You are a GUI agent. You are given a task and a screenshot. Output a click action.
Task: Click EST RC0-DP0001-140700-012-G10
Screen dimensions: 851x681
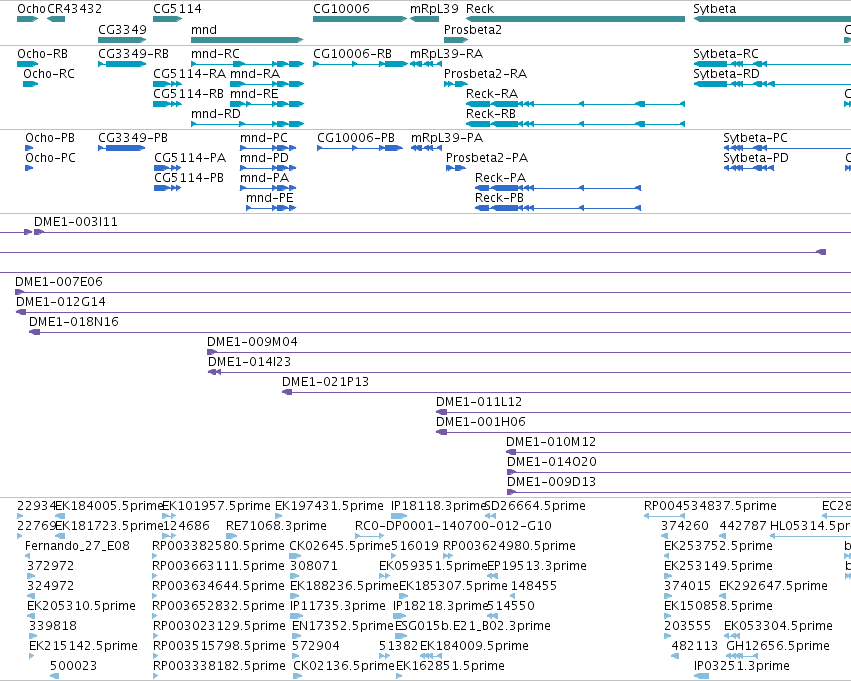(x=369, y=536)
